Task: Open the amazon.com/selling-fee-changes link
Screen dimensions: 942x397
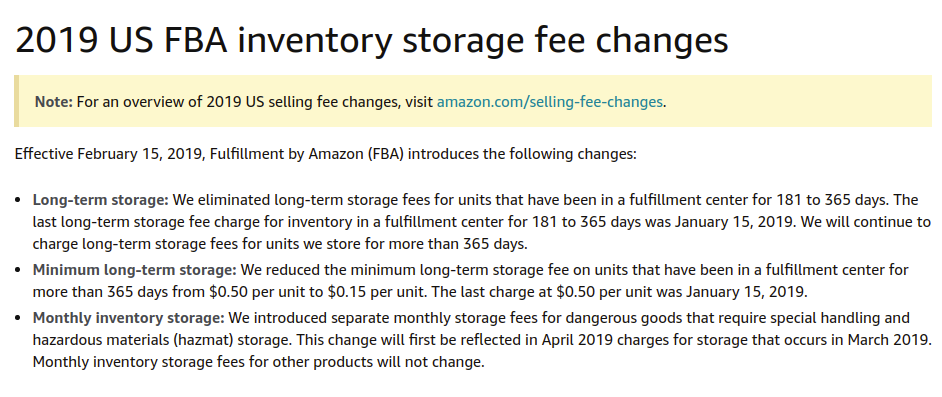Action: click(x=549, y=102)
